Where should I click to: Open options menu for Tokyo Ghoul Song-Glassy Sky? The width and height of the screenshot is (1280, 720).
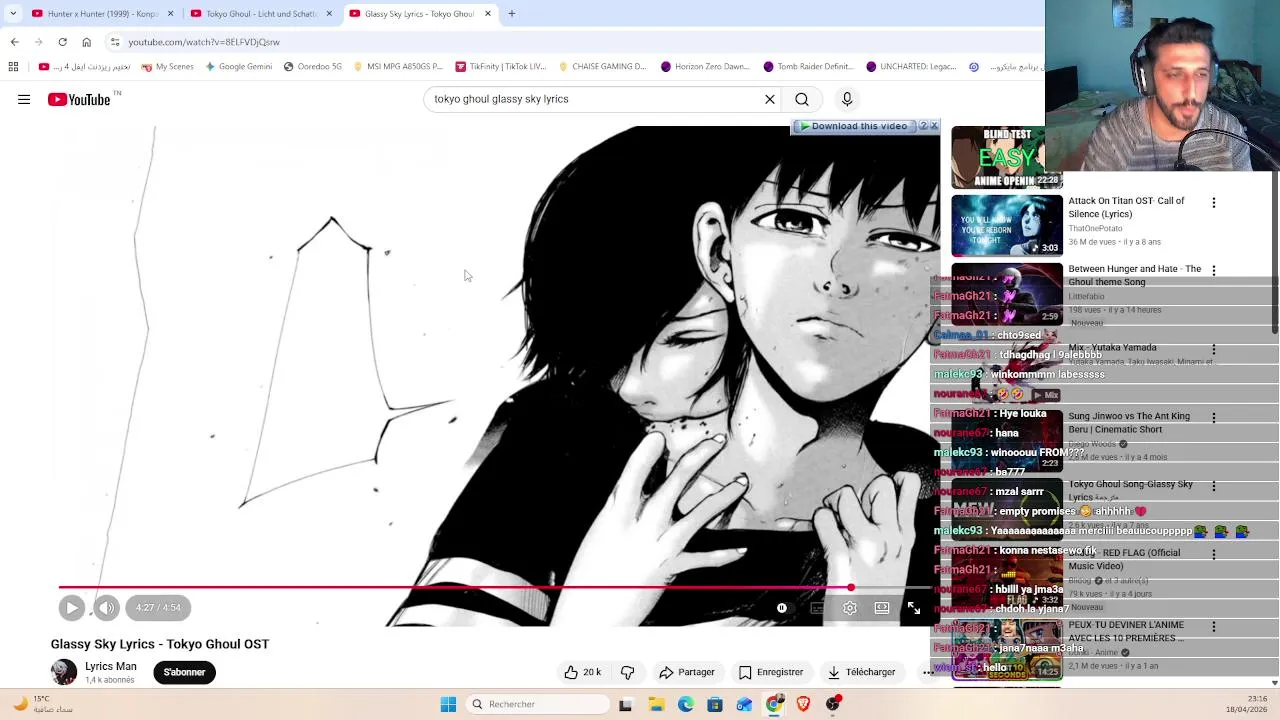1214,486
